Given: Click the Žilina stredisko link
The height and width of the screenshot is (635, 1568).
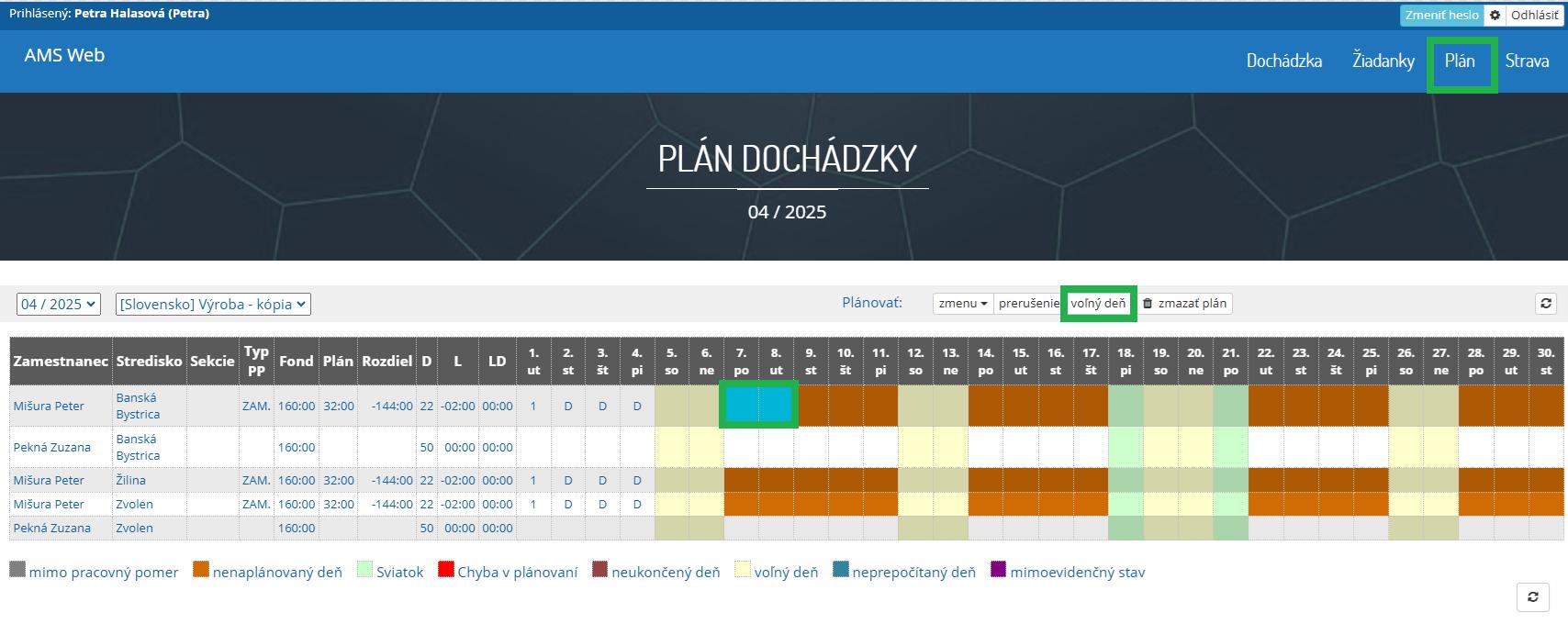Looking at the screenshot, I should (130, 480).
